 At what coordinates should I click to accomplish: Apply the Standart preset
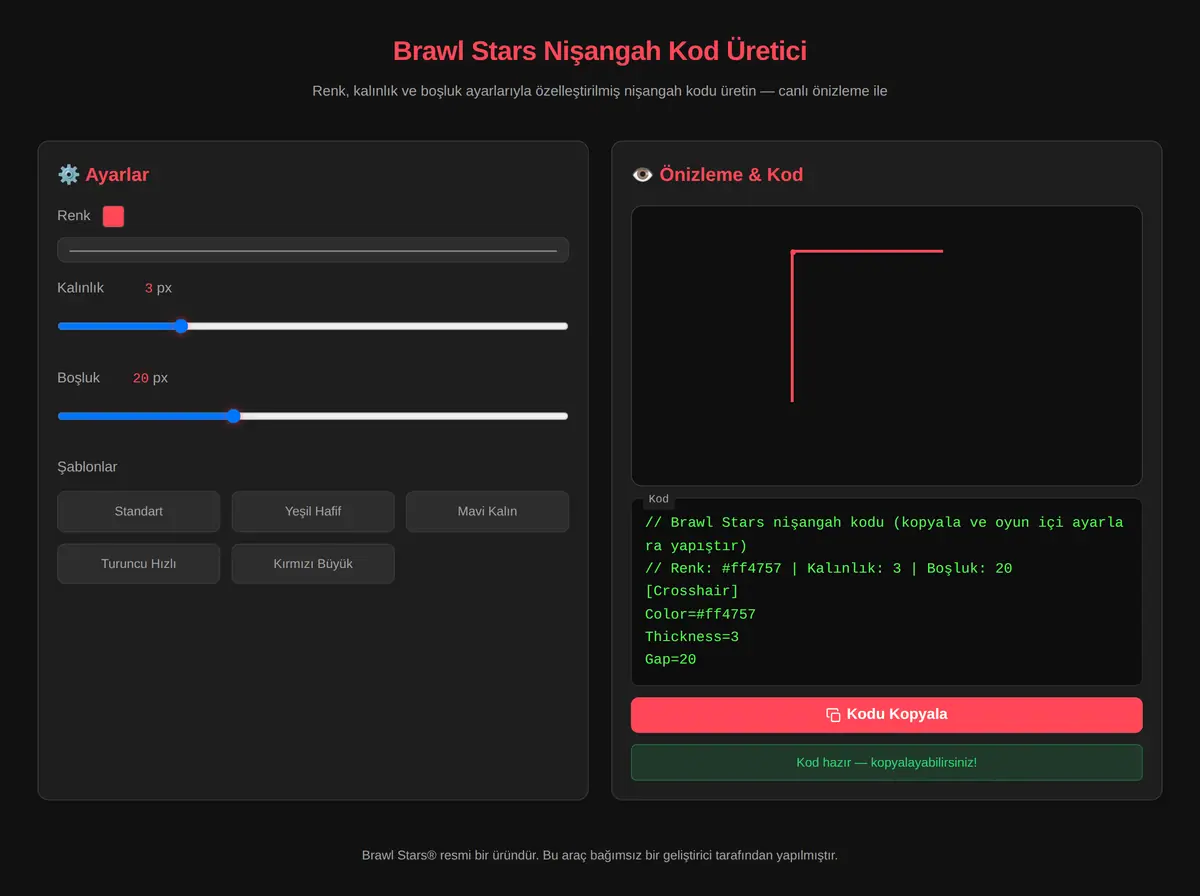point(138,511)
